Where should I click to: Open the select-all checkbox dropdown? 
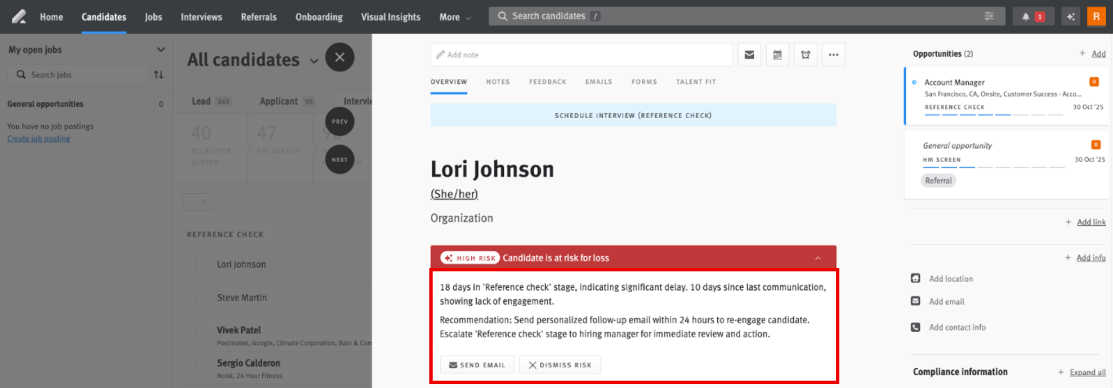click(x=198, y=202)
